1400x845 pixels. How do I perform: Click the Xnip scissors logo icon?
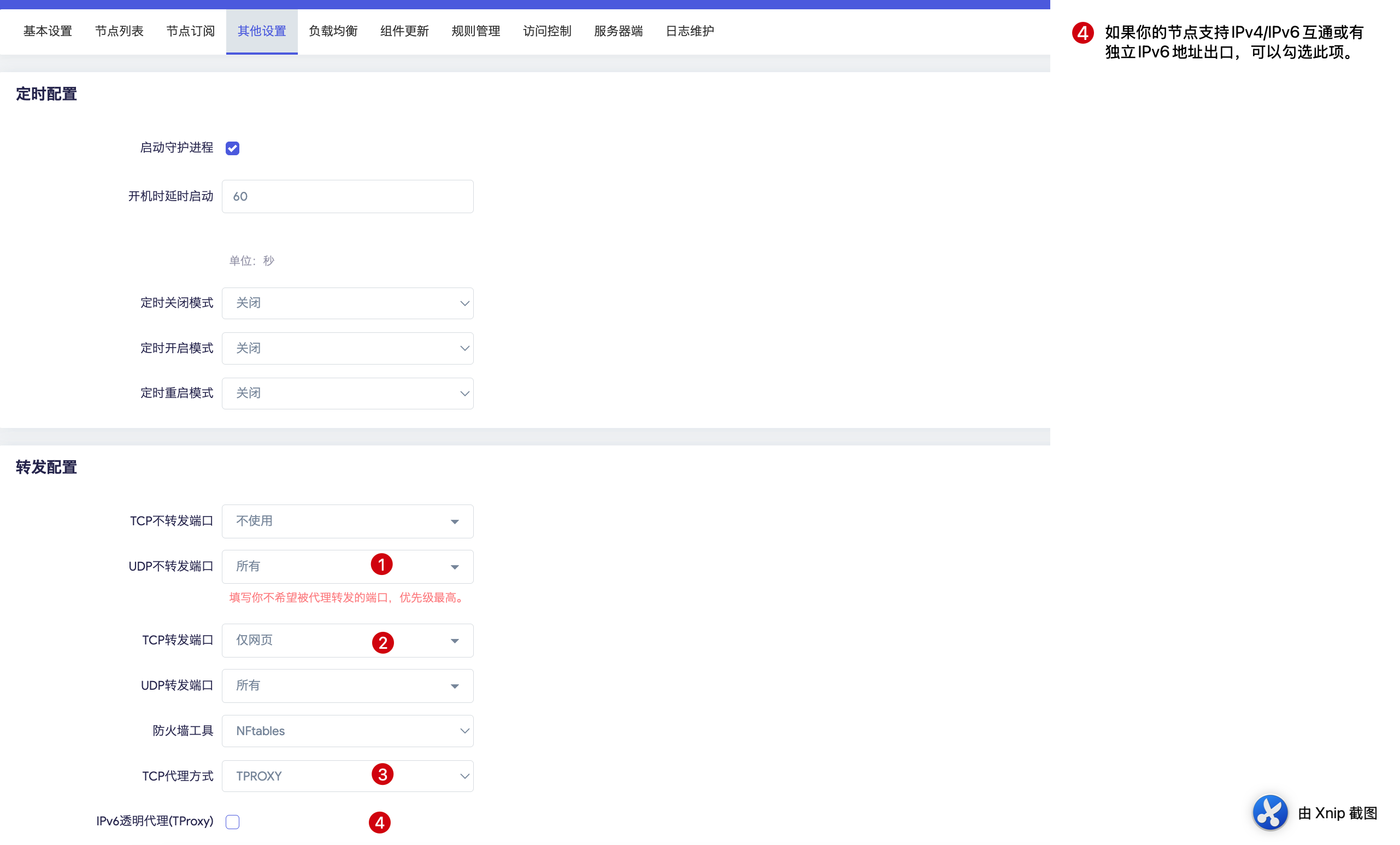[1270, 812]
